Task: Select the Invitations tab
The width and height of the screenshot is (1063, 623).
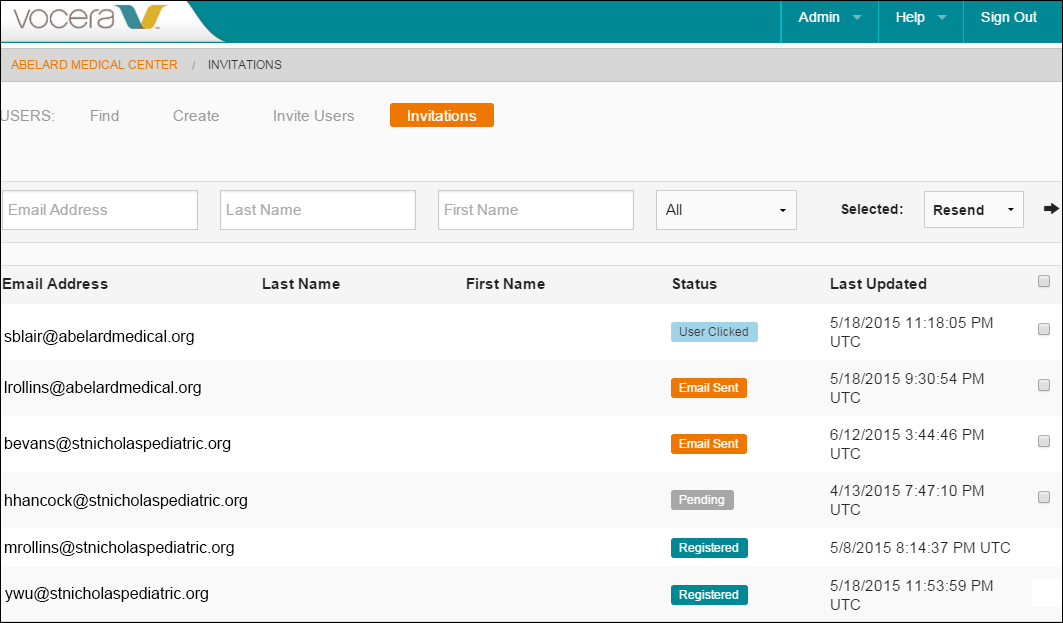Action: [441, 115]
